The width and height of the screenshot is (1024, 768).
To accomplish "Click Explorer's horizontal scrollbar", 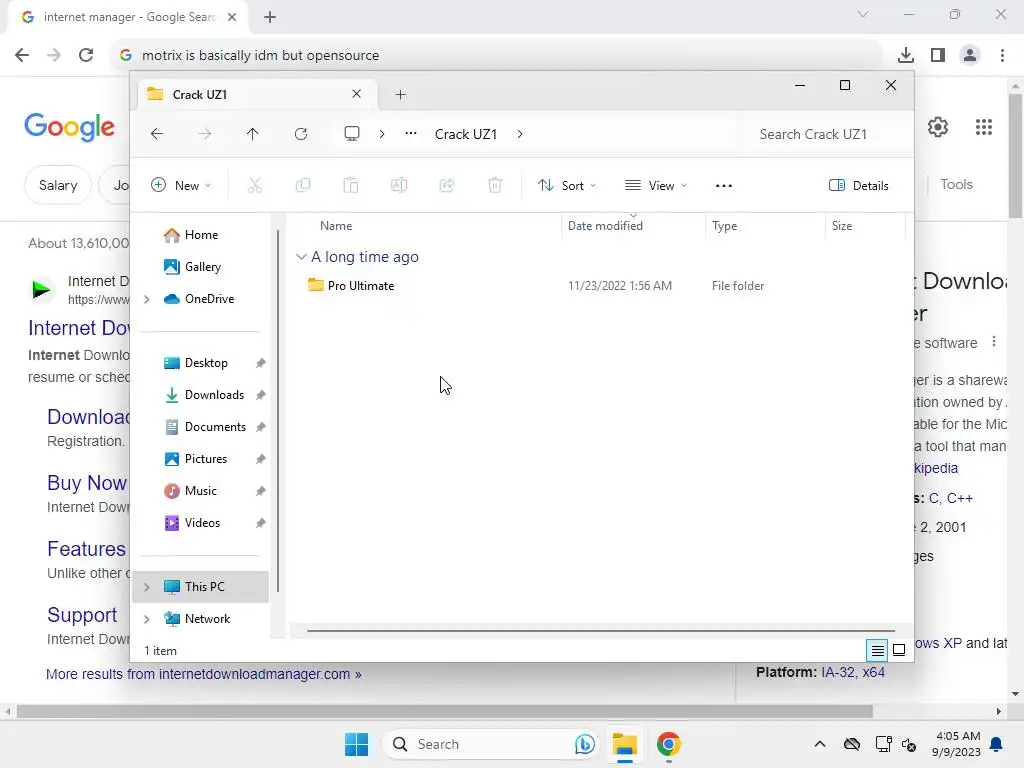I will pos(600,631).
